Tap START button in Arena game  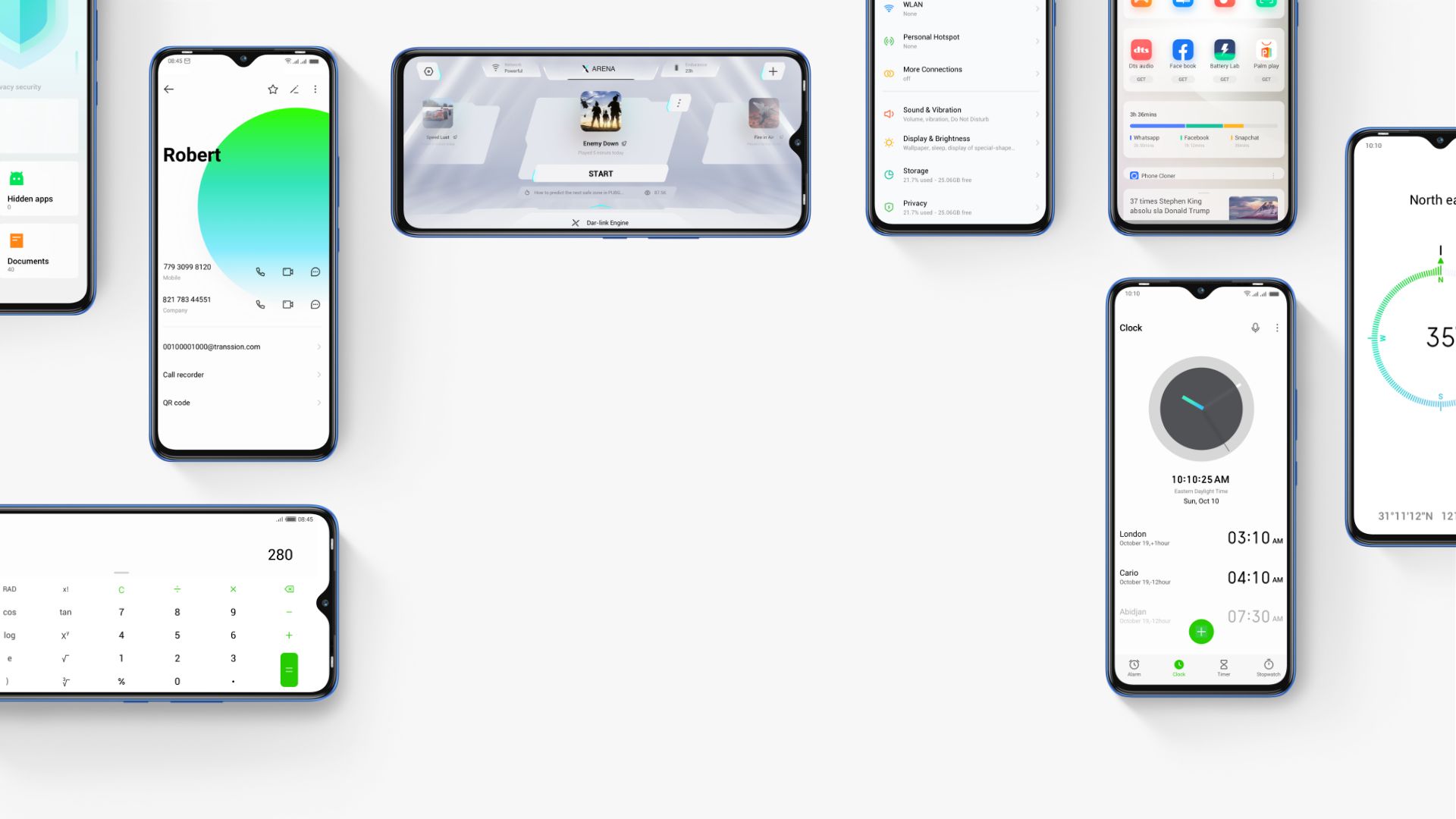pos(599,173)
